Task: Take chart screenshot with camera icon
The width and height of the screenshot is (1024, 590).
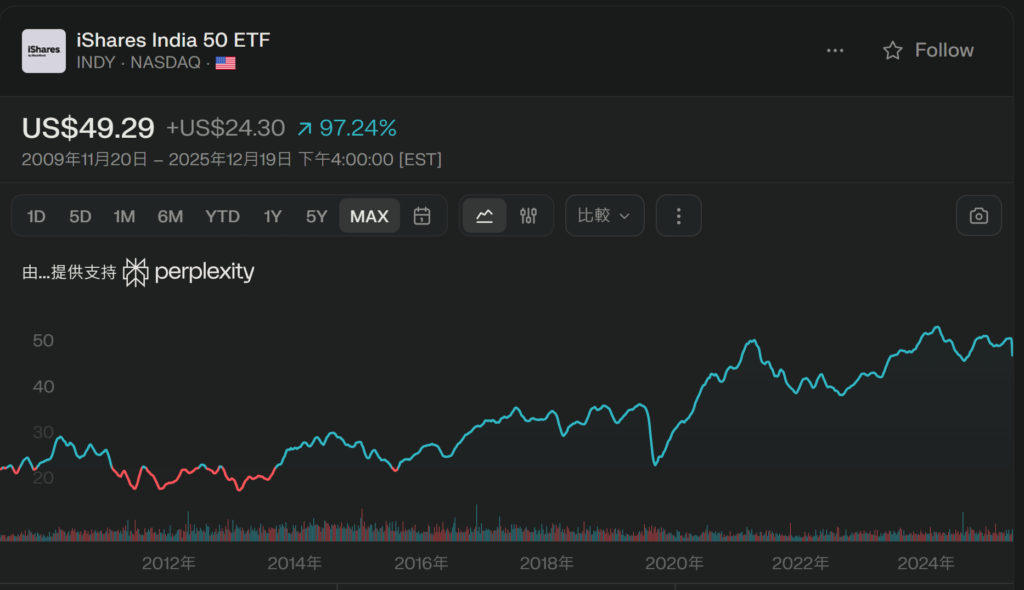Action: [979, 216]
